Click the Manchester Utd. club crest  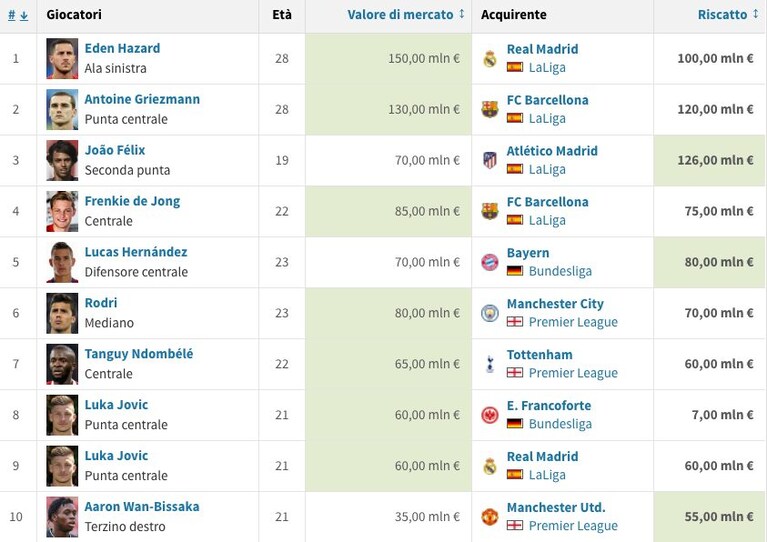point(490,517)
